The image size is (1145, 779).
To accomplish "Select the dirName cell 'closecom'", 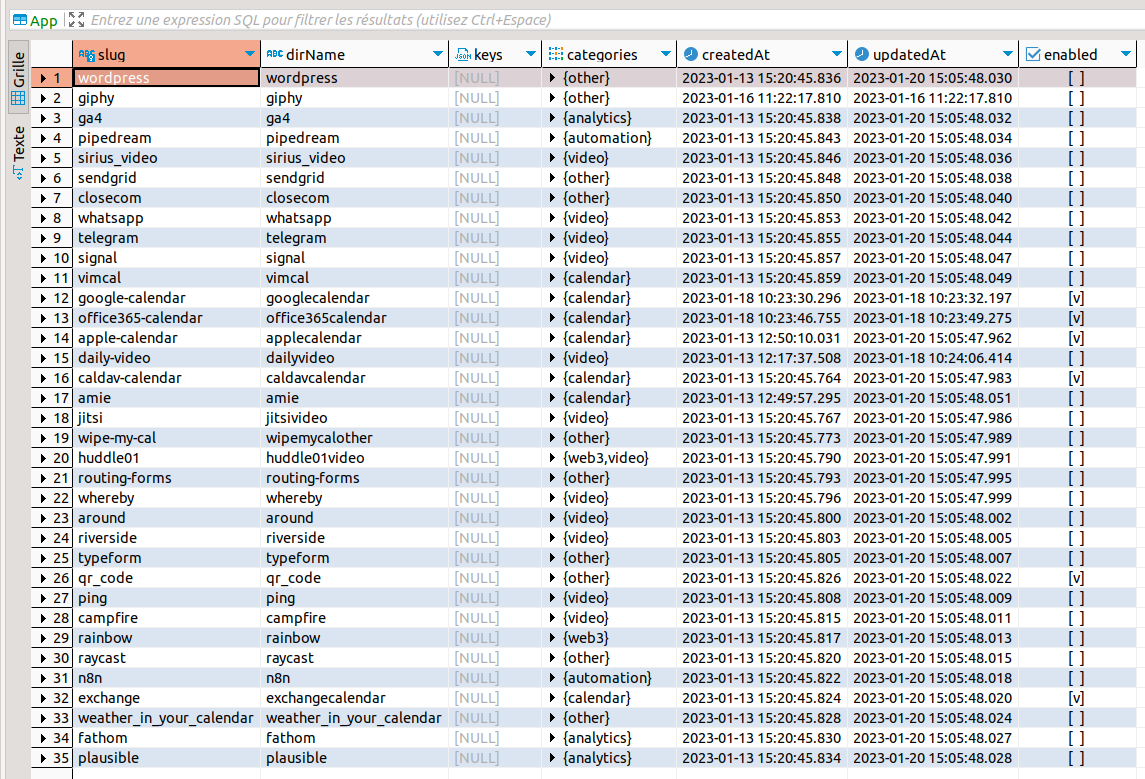I will coord(354,198).
